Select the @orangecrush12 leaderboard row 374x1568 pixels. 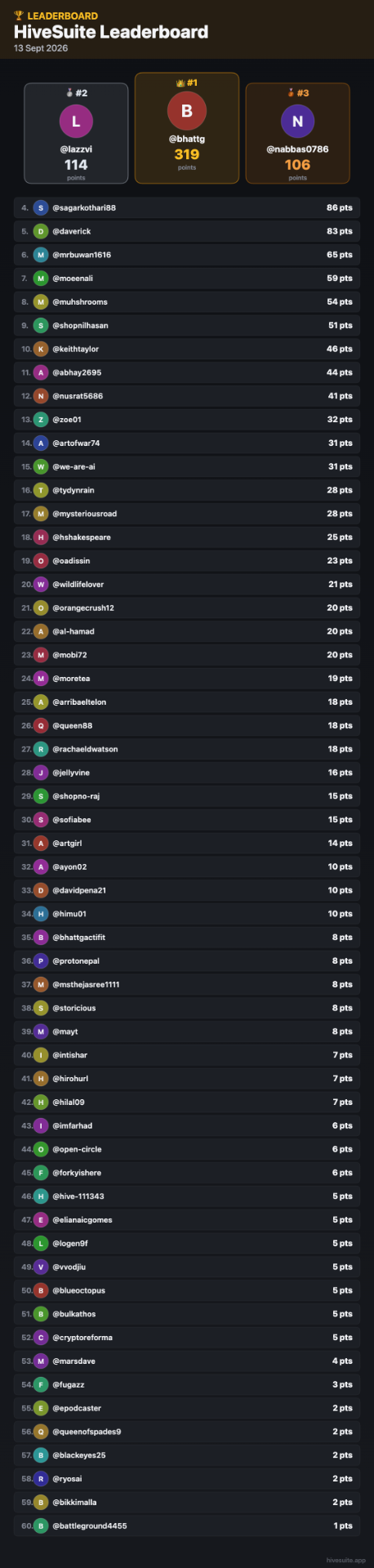click(187, 608)
